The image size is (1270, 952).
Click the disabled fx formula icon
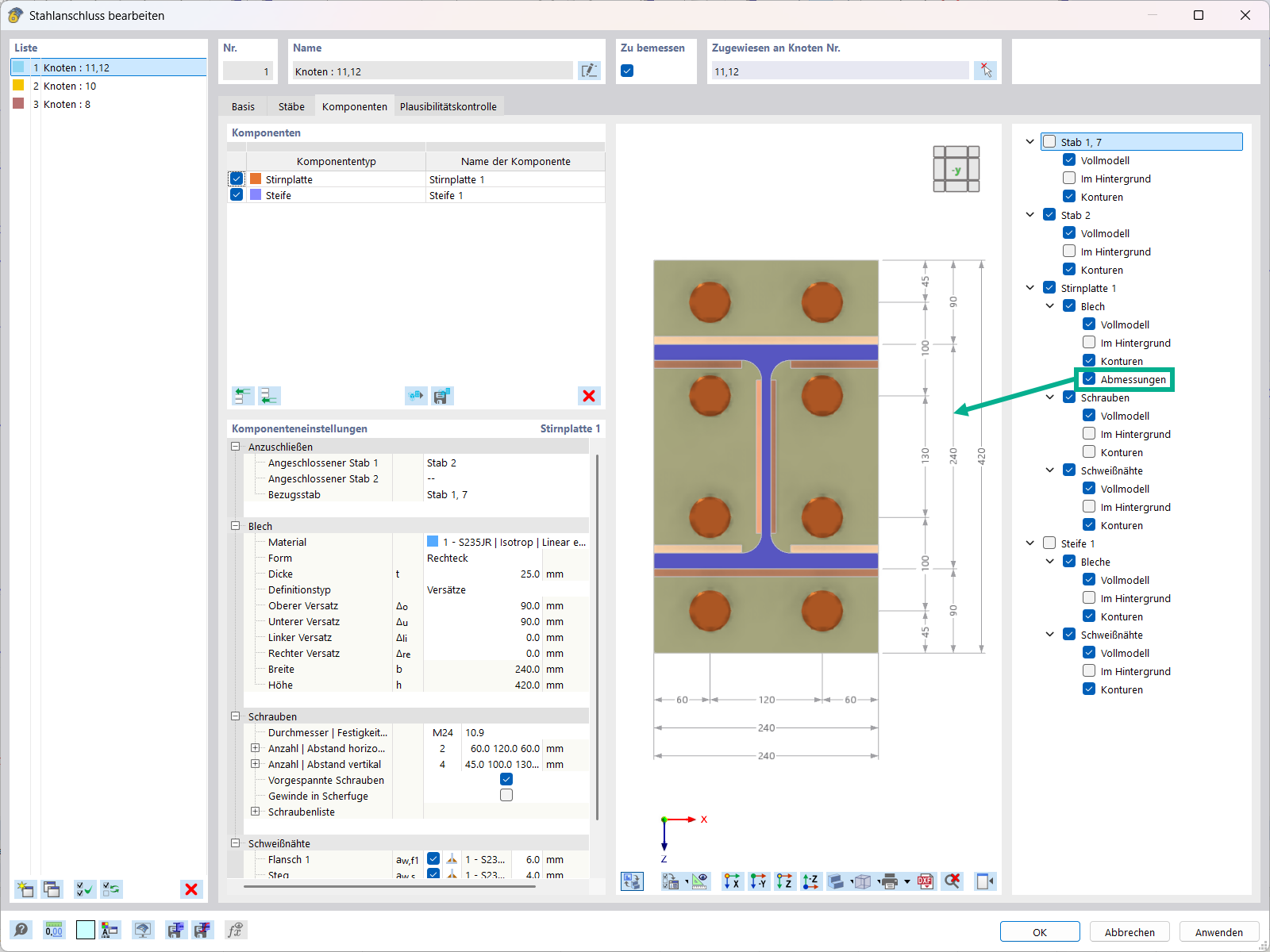(235, 930)
